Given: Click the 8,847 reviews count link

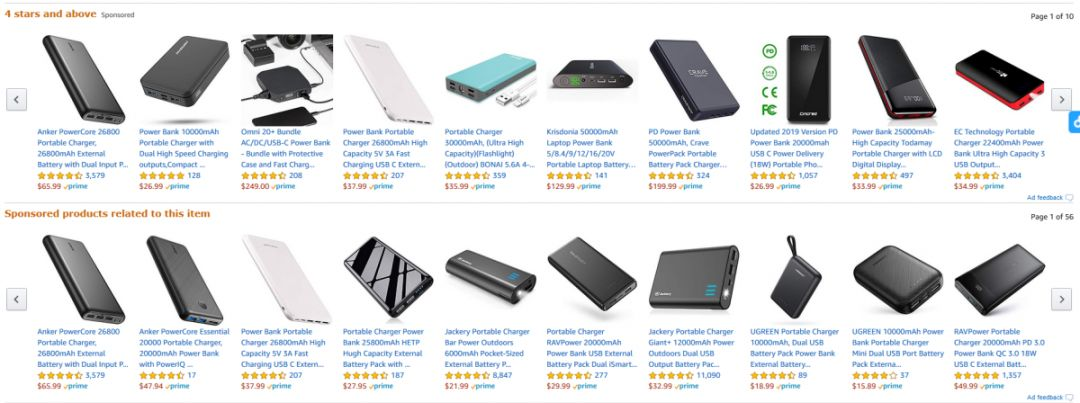Looking at the screenshot, I should [502, 375].
